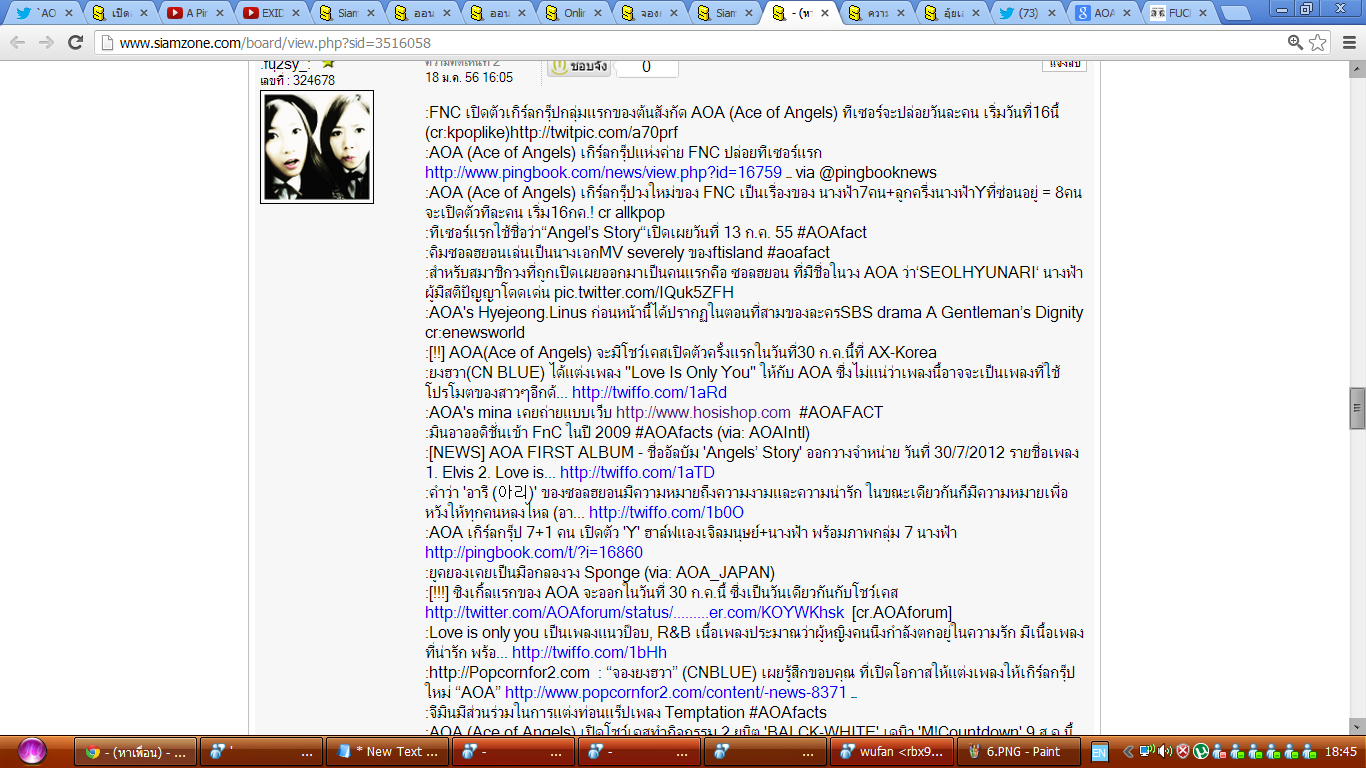
Task: Open the twitter.com/AOAforum status link
Action: coord(635,612)
